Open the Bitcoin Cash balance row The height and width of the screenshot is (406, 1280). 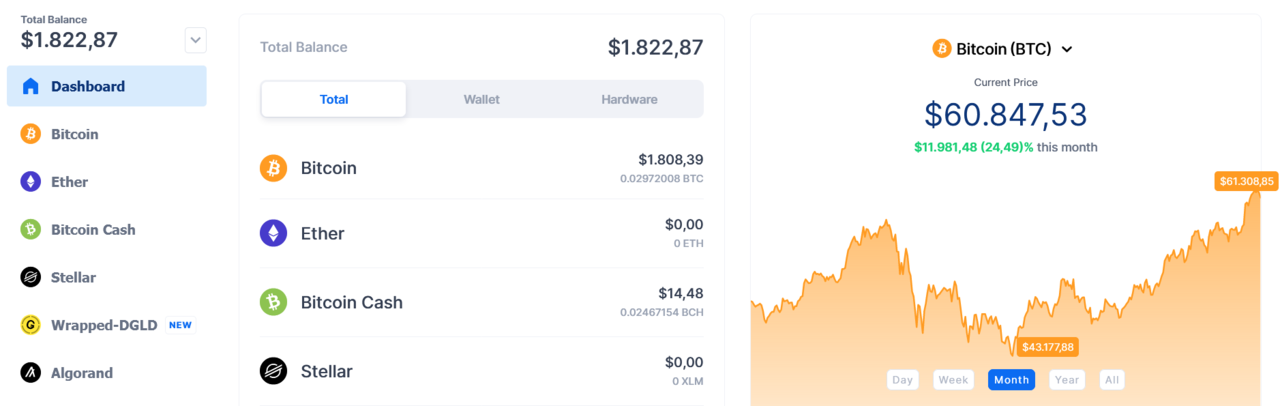[481, 302]
